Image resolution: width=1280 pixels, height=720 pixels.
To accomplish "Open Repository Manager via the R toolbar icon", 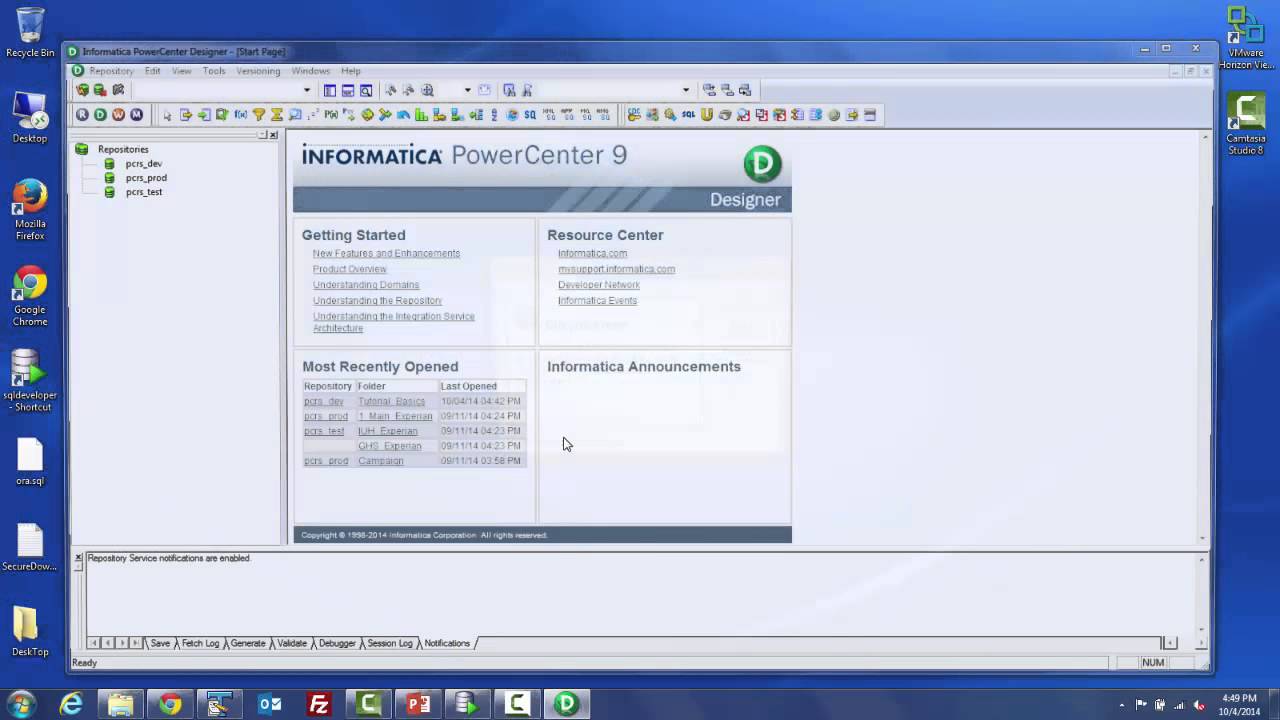I will (82, 115).
